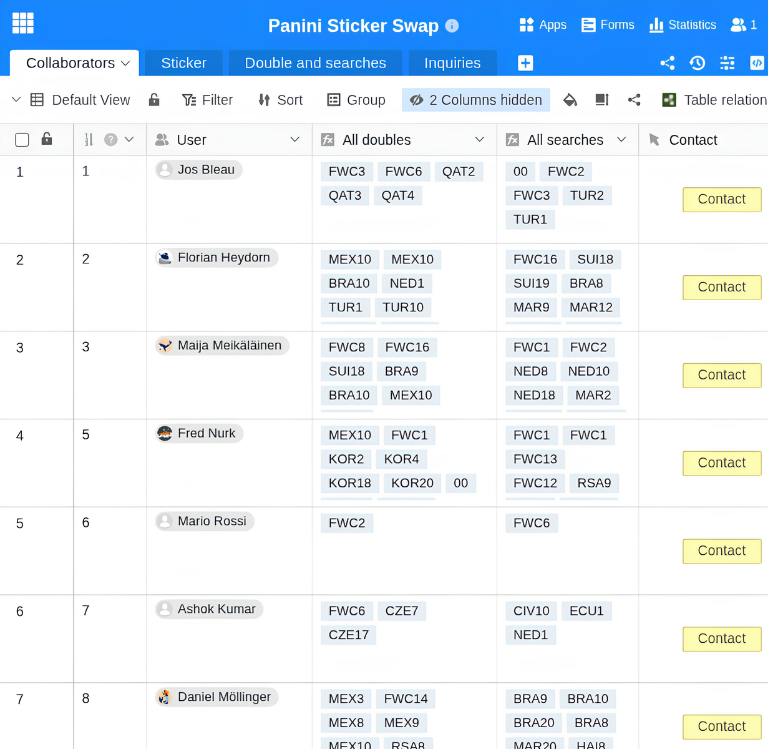This screenshot has height=749, width=768.
Task: Click the question mark help icon in header
Action: click(x=111, y=140)
